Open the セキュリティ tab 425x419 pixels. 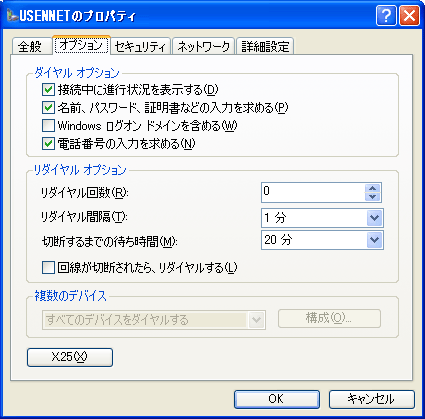coord(140,46)
